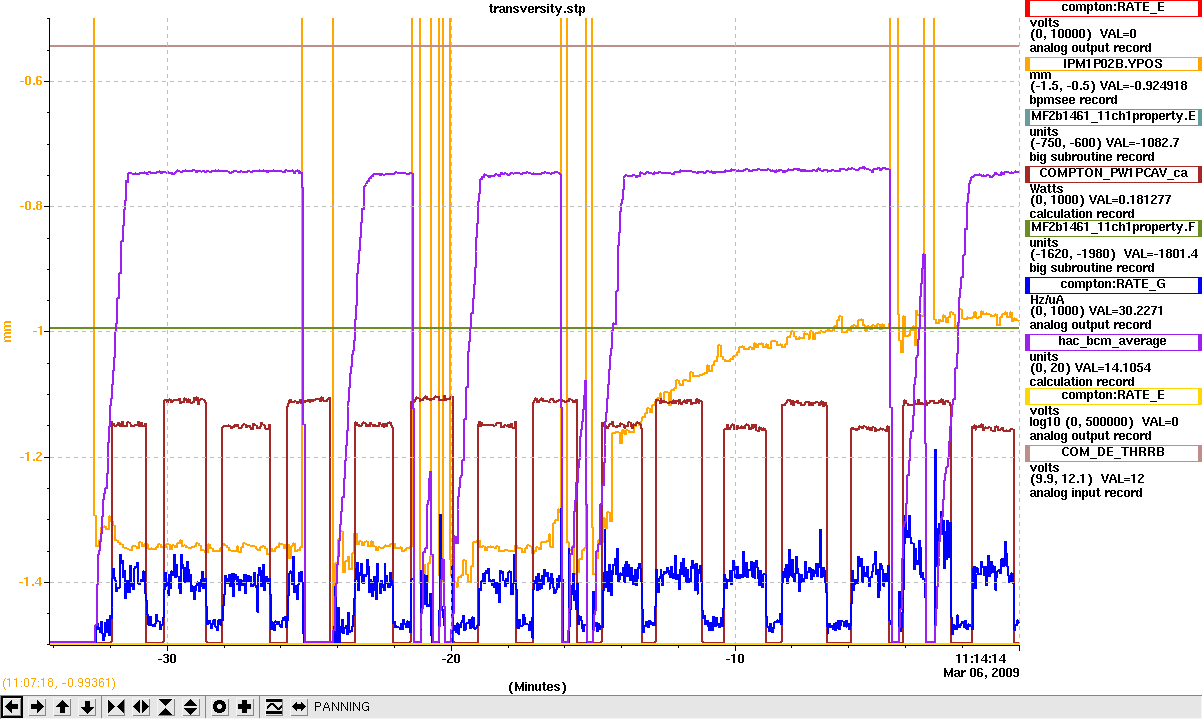Select the IPM1P02B.YPOS orange legend entry
This screenshot has height=719, width=1202.
pos(1113,63)
